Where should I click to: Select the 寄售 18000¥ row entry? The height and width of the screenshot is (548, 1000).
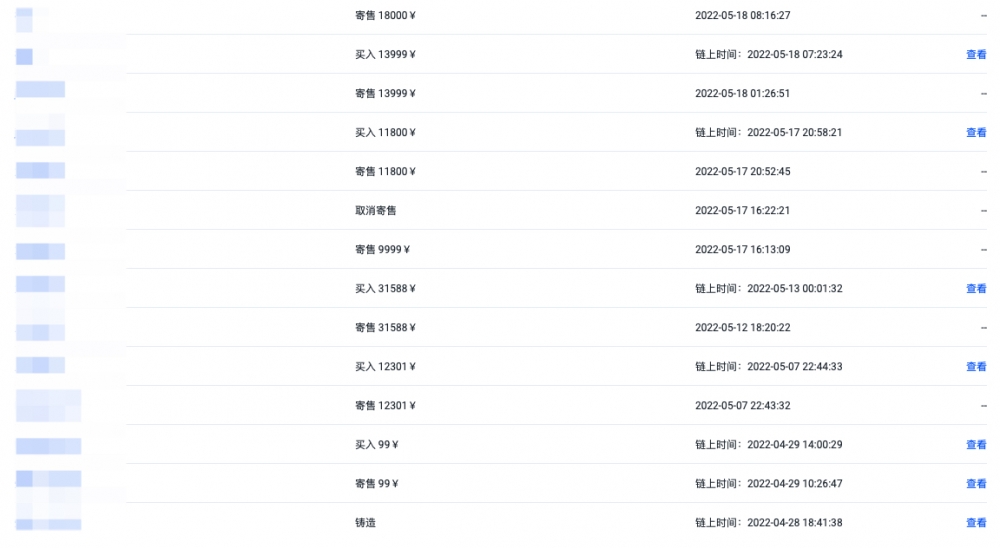(x=385, y=15)
